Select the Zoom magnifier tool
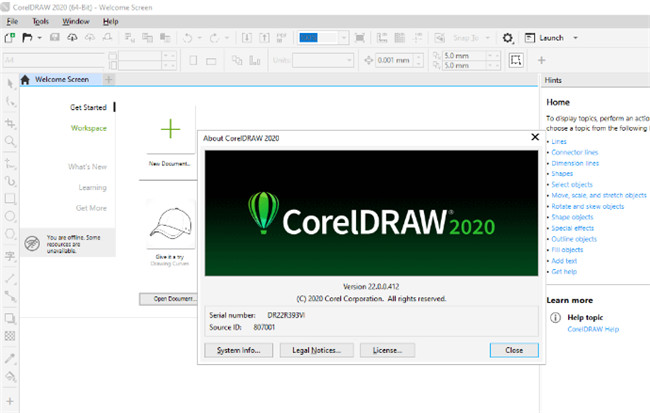650x413 pixels. click(10, 141)
